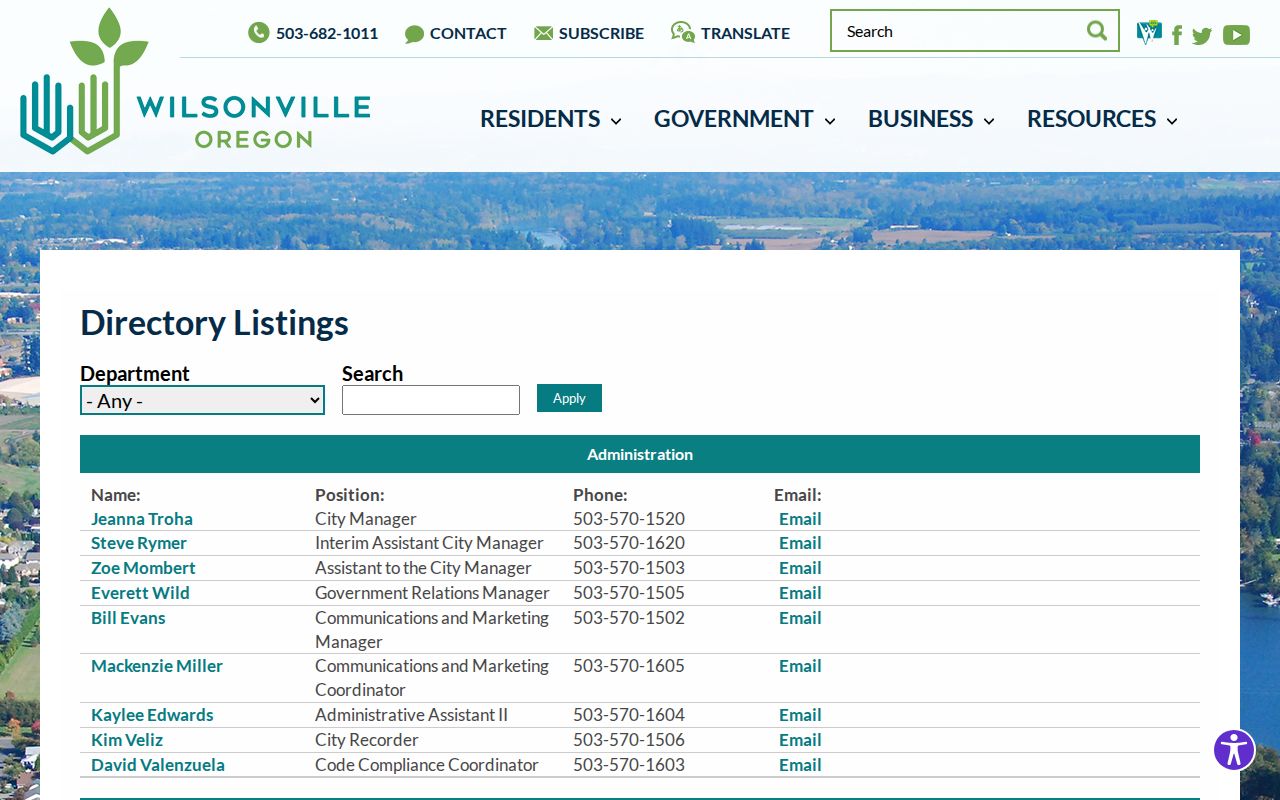Click the directory Search text field

click(x=431, y=400)
